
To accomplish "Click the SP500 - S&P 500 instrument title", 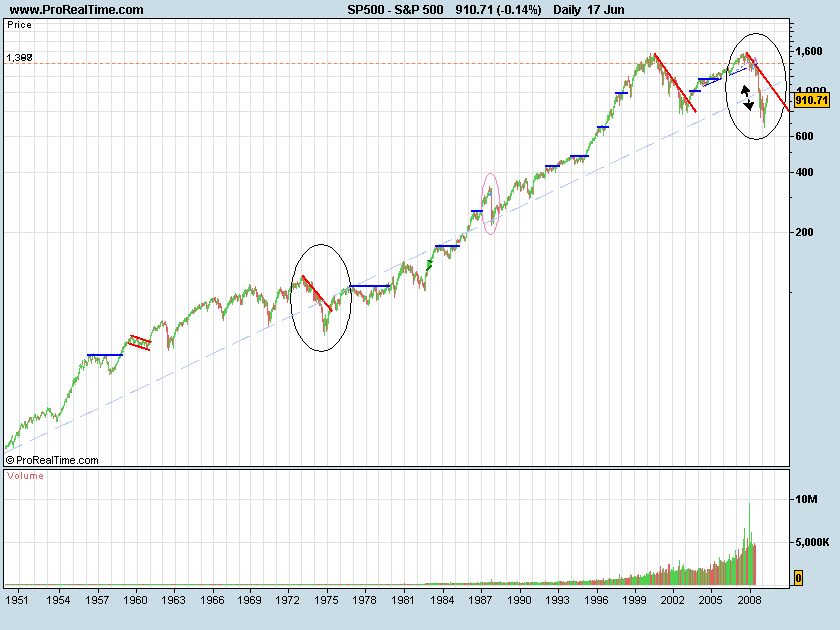I will 395,10.
